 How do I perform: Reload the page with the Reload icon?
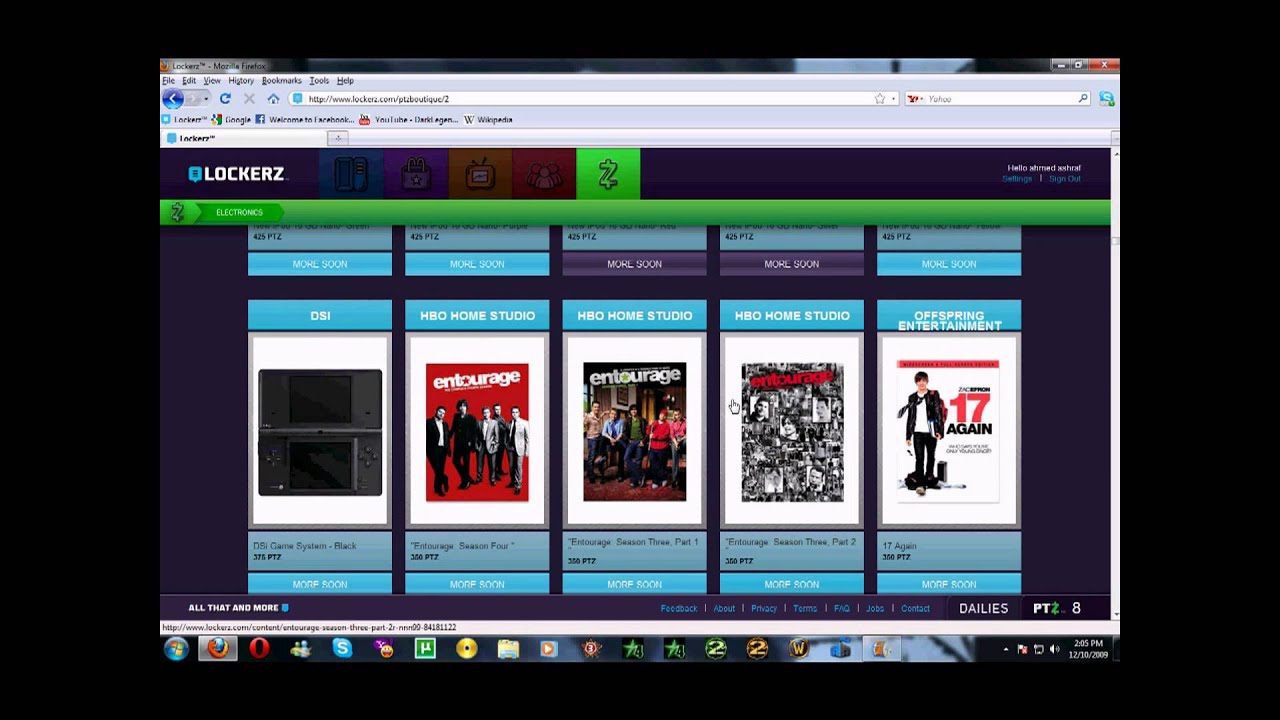click(x=225, y=99)
